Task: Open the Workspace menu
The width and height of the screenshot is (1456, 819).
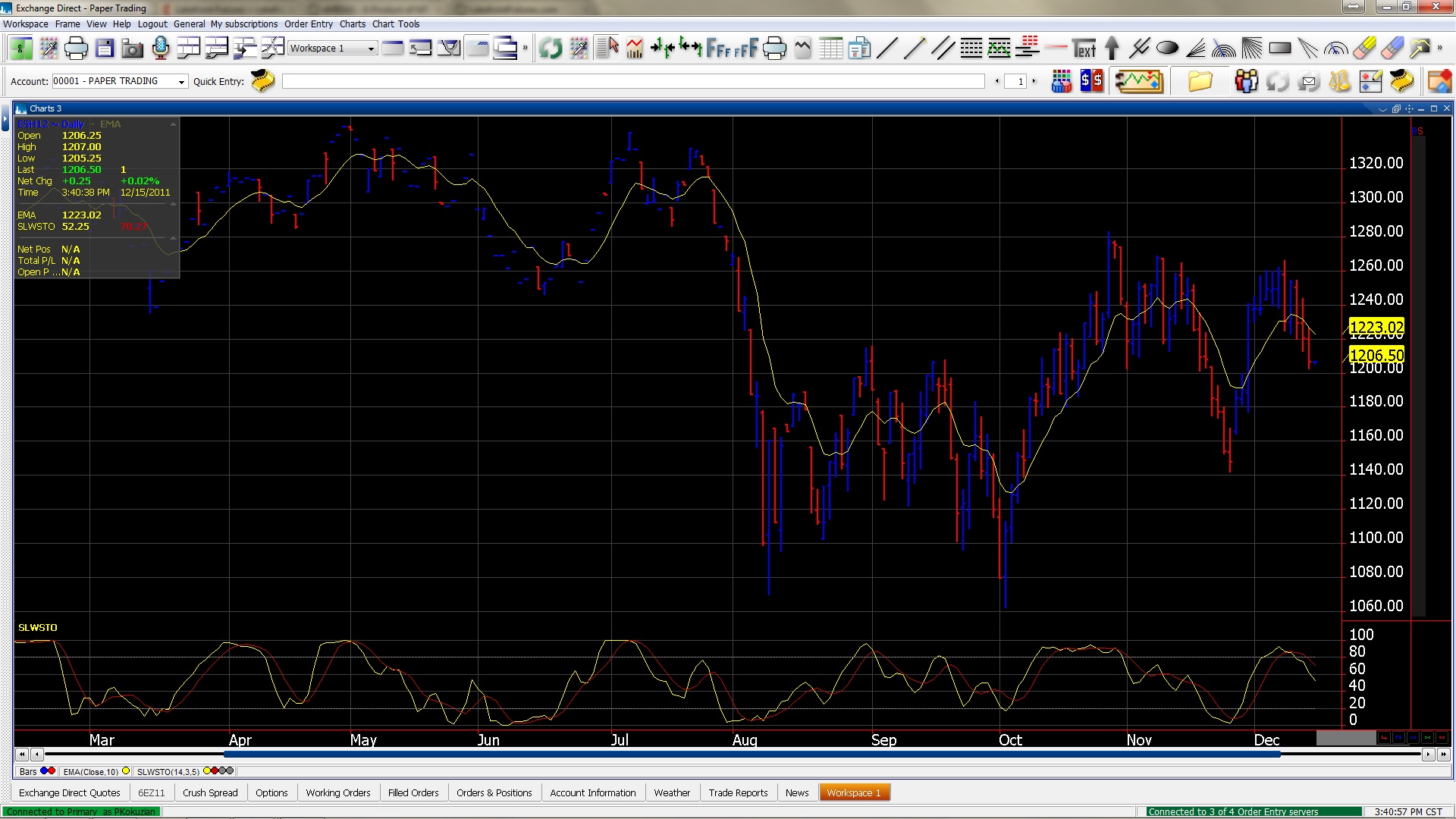Action: tap(26, 24)
